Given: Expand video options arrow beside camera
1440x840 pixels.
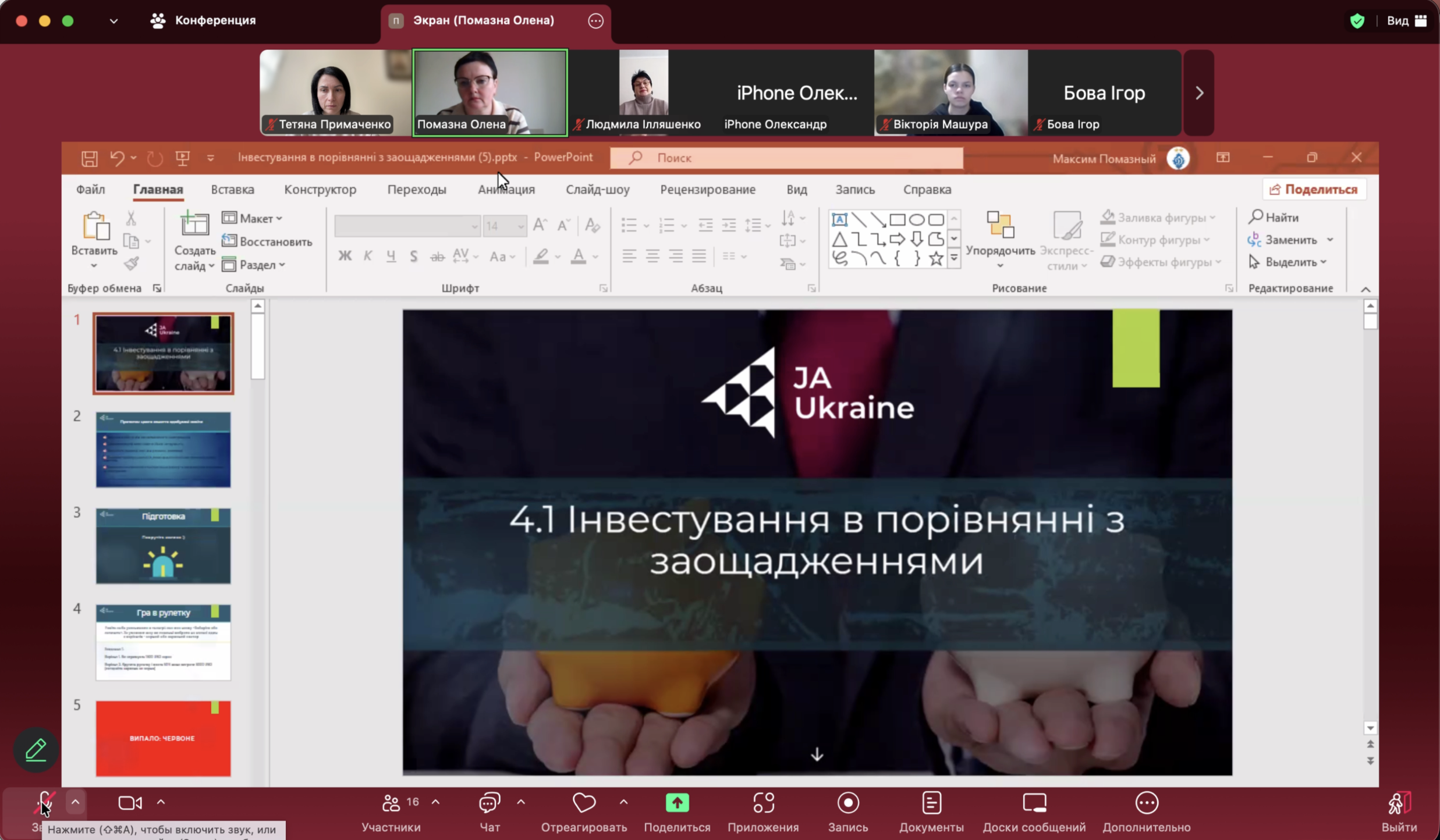Looking at the screenshot, I should (161, 802).
